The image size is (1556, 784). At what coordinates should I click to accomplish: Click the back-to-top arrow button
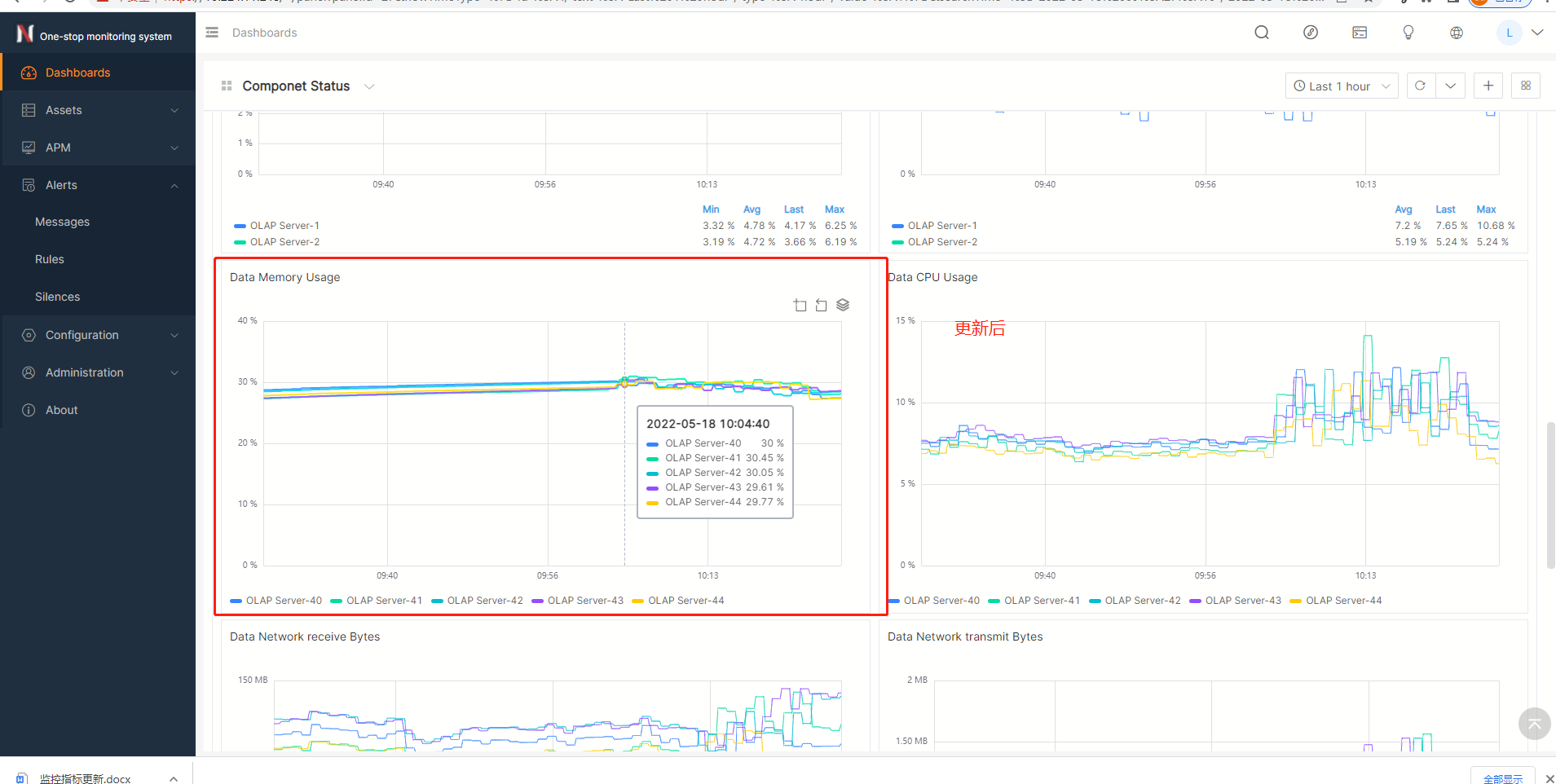point(1533,723)
